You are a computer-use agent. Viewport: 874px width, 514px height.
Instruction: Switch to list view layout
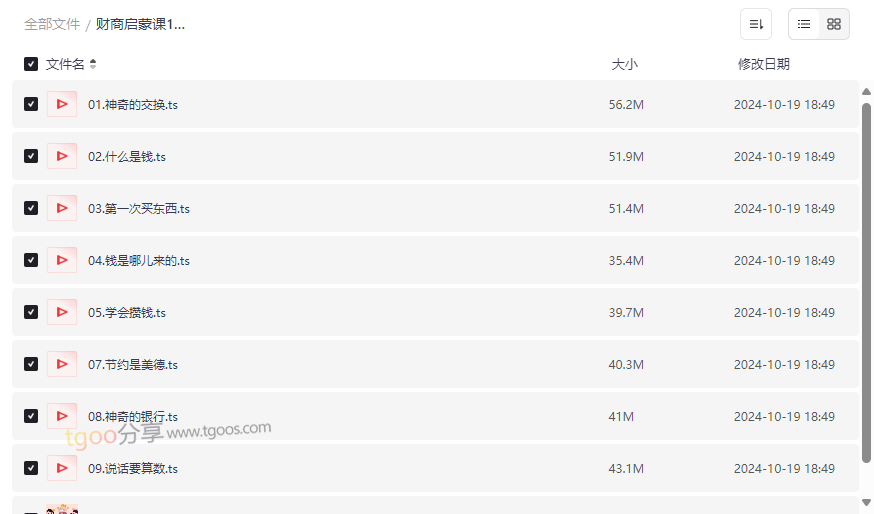804,24
